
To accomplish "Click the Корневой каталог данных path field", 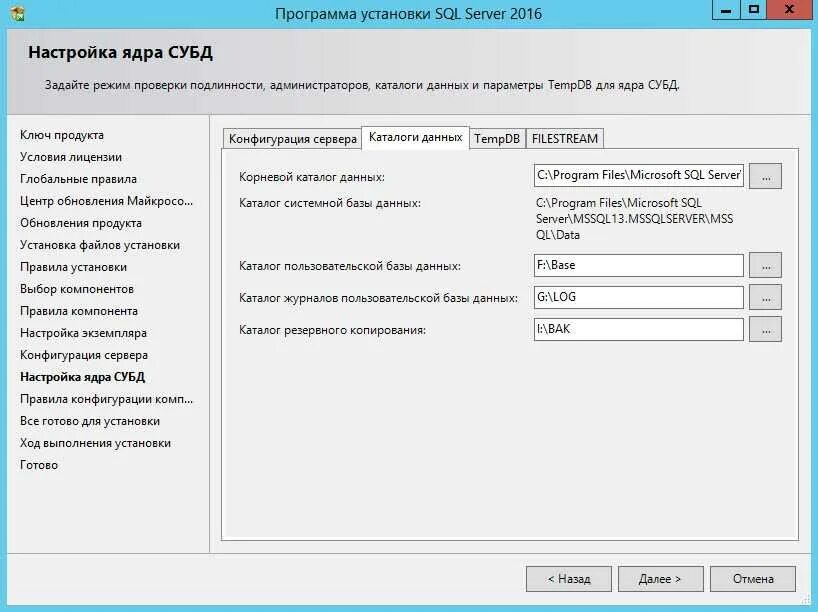I will (639, 176).
